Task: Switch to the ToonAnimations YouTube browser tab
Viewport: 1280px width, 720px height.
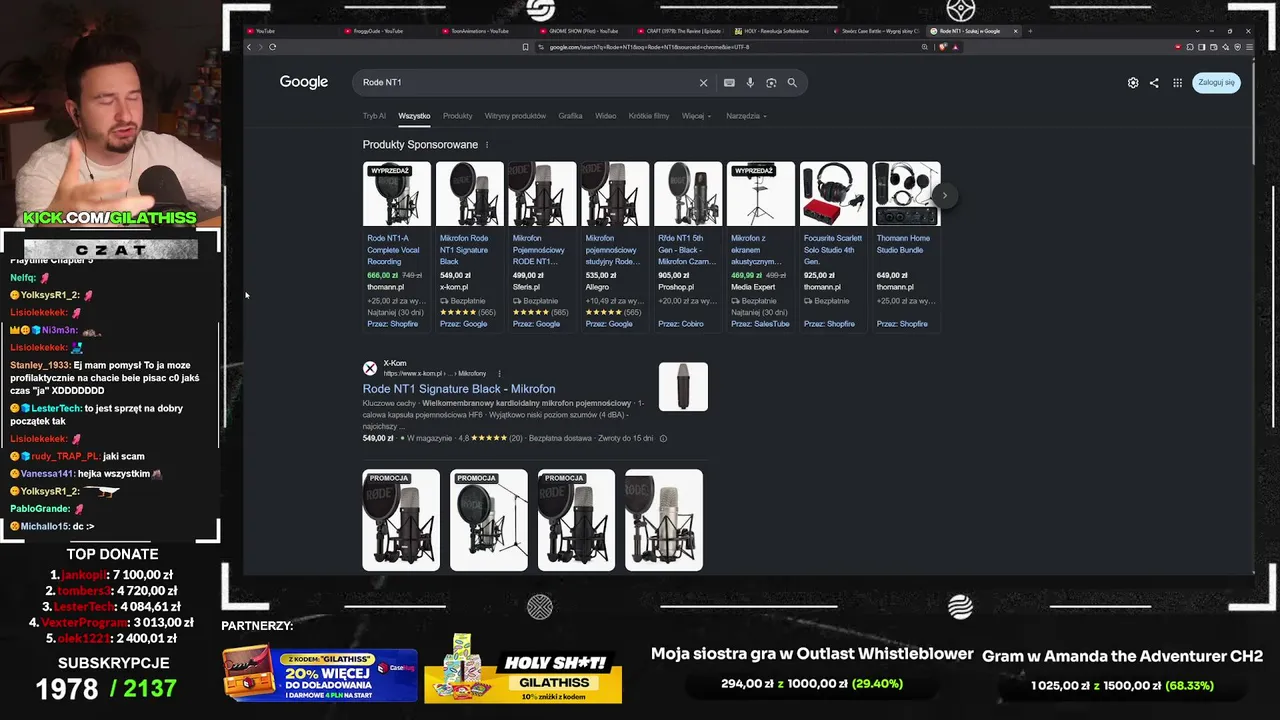Action: (x=484, y=31)
